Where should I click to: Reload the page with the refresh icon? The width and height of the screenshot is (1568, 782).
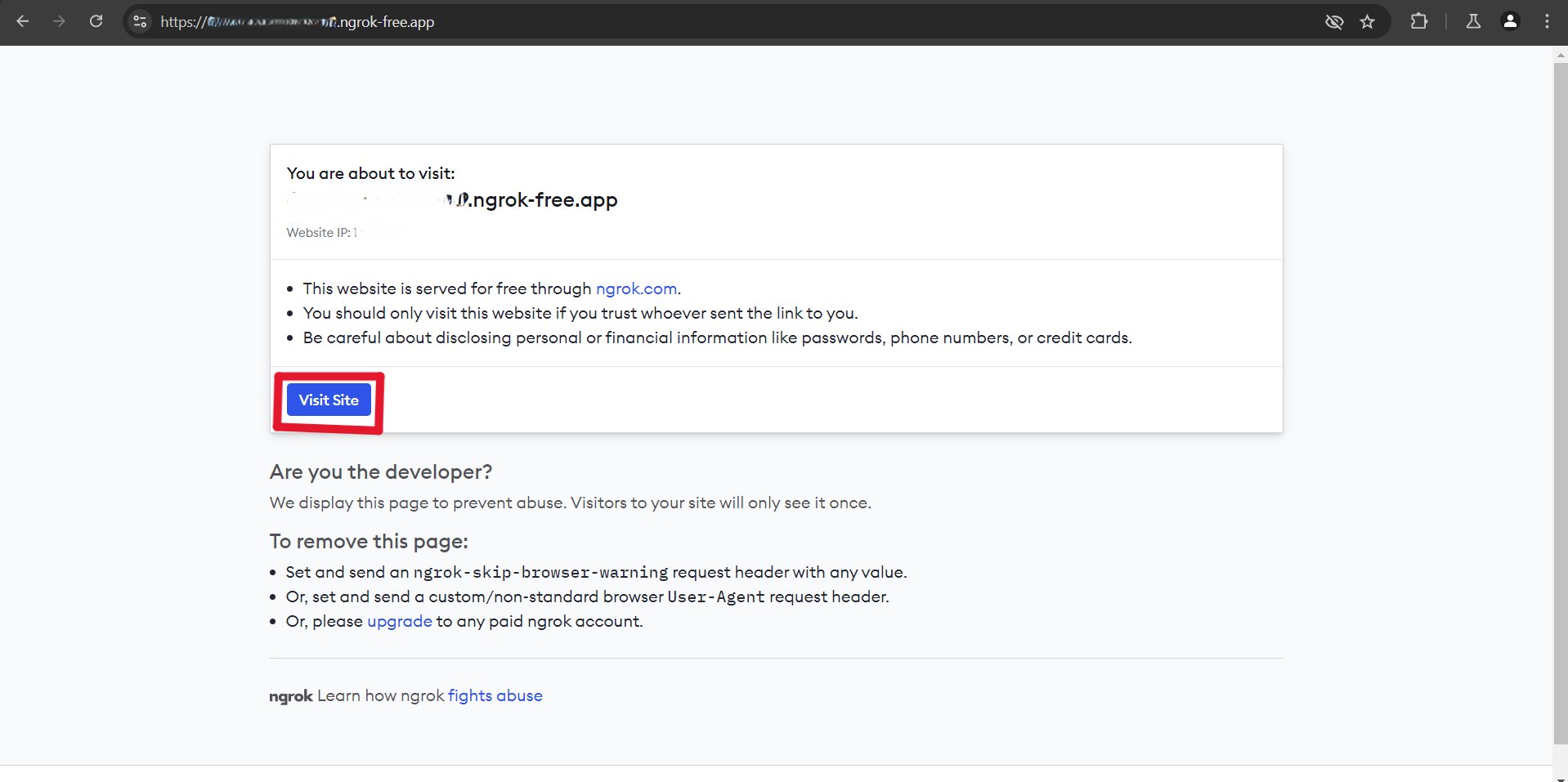[x=96, y=21]
